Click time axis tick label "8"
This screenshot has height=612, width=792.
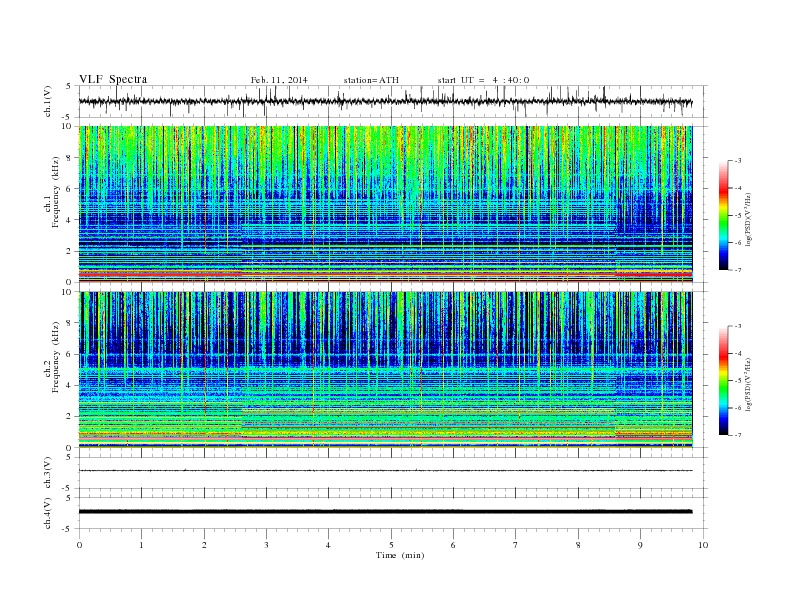(x=578, y=545)
